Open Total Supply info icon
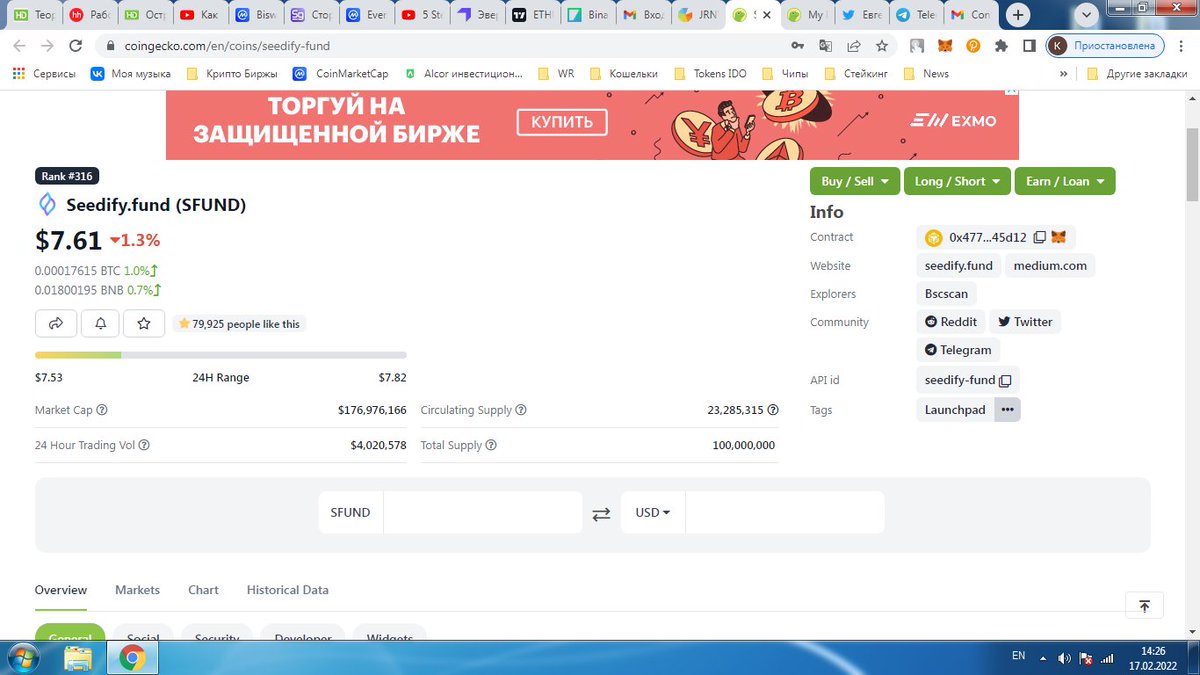The width and height of the screenshot is (1200, 675). [x=491, y=445]
